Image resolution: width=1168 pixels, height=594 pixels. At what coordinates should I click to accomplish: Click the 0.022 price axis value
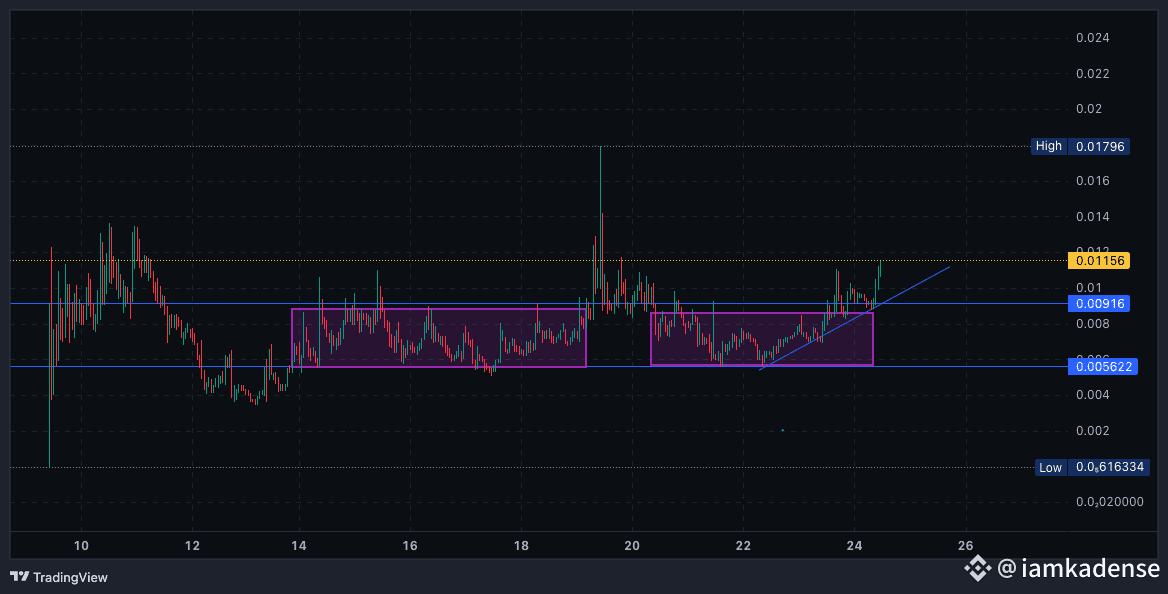(1092, 74)
